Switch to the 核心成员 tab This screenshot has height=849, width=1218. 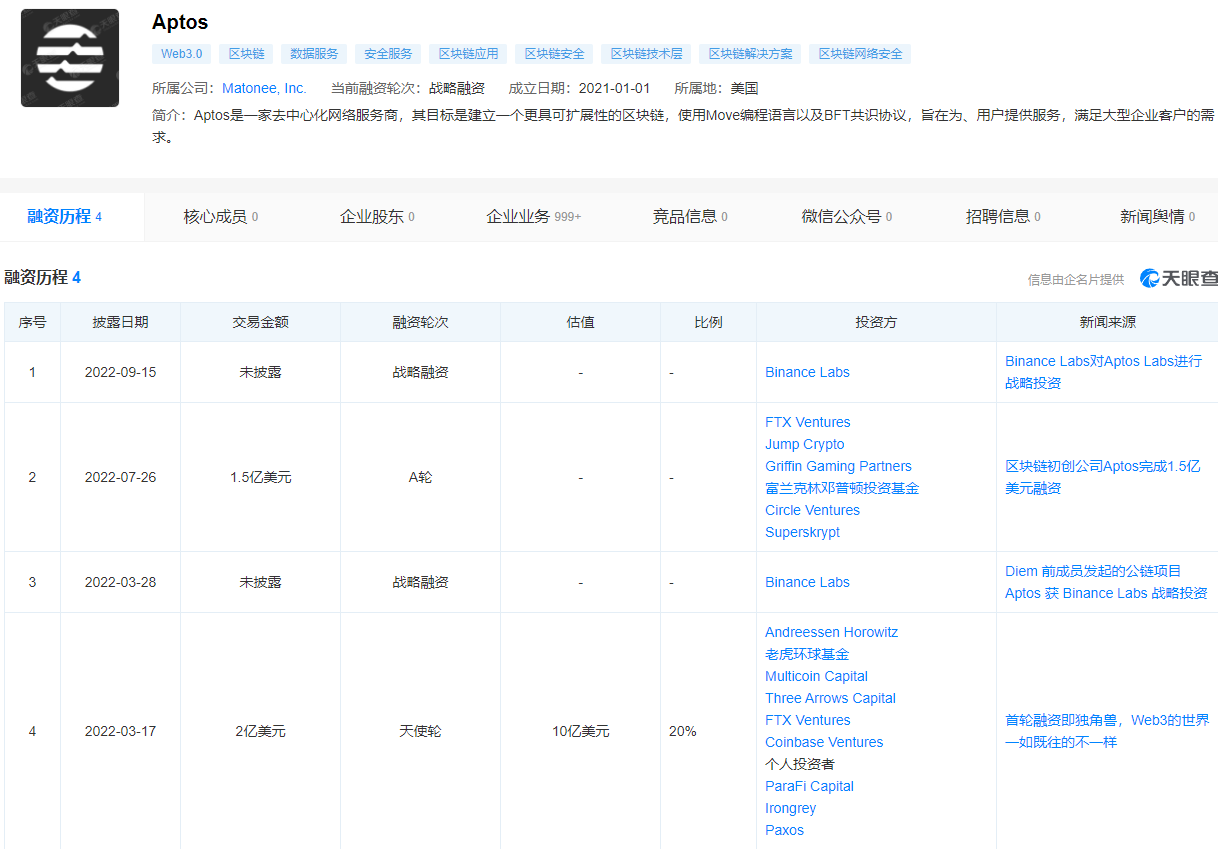click(x=220, y=217)
